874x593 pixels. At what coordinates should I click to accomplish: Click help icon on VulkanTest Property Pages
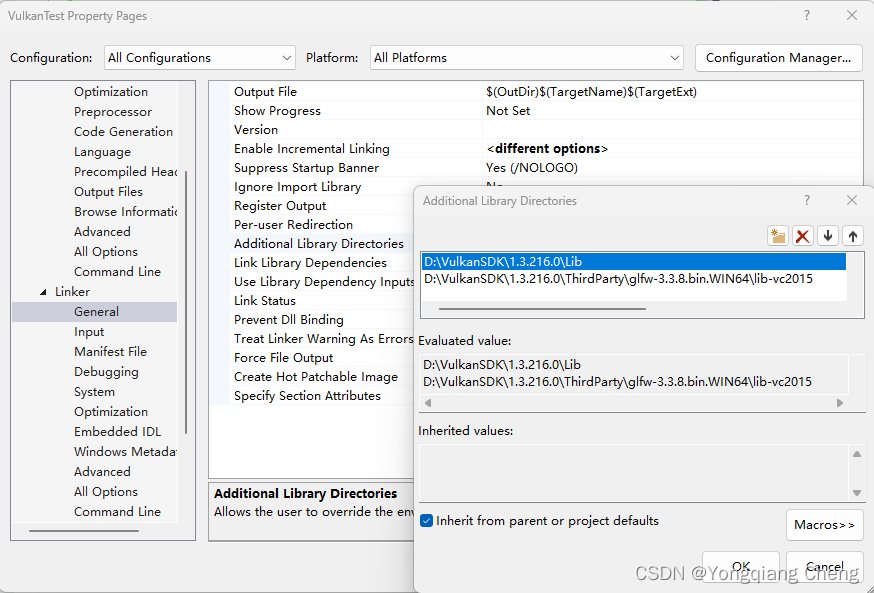click(x=806, y=15)
